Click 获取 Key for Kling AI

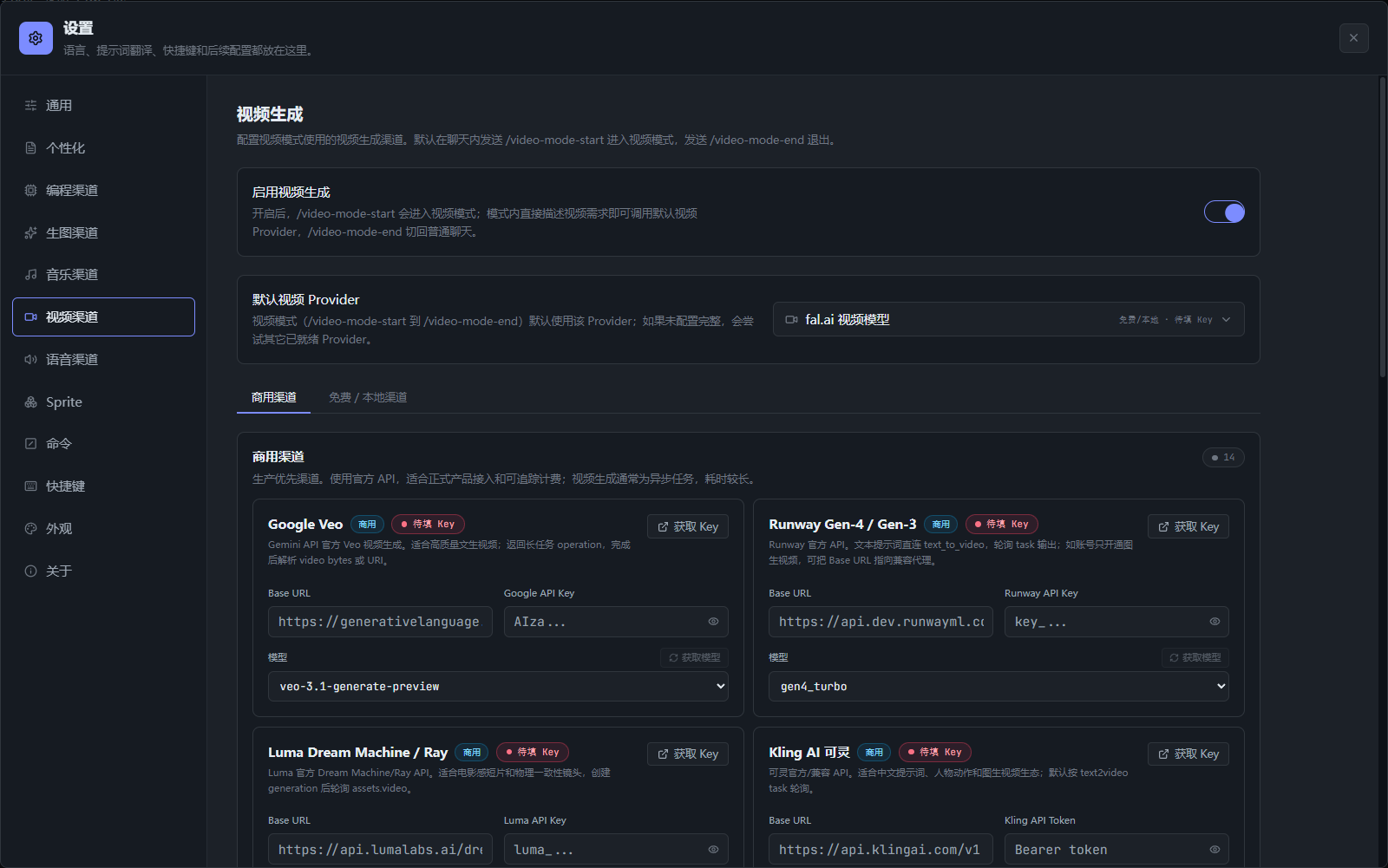click(1188, 754)
